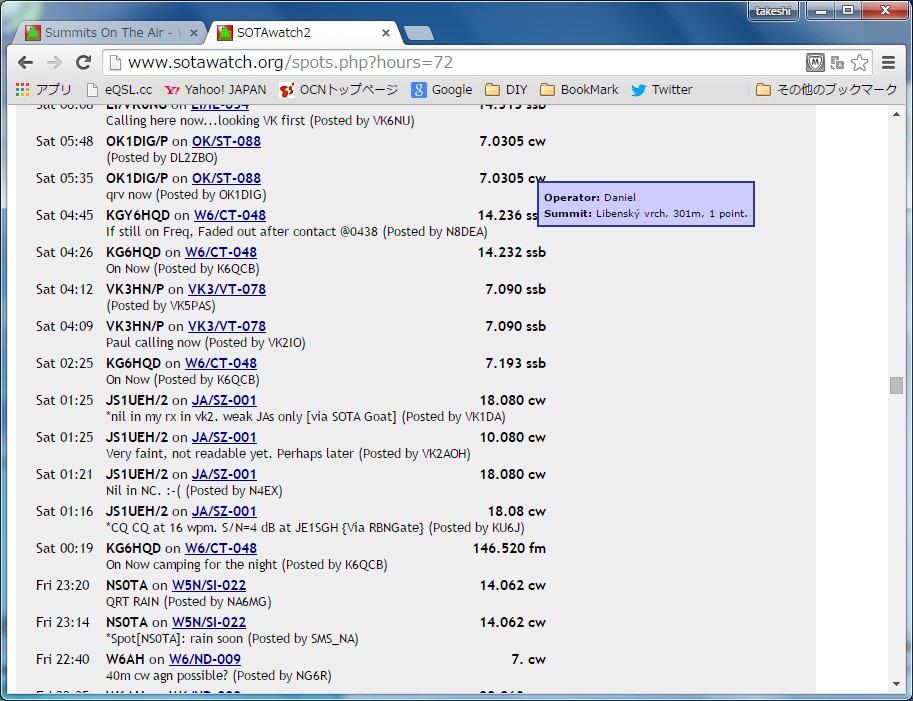Open a new browser tab
This screenshot has width=913, height=701.
pos(419,33)
